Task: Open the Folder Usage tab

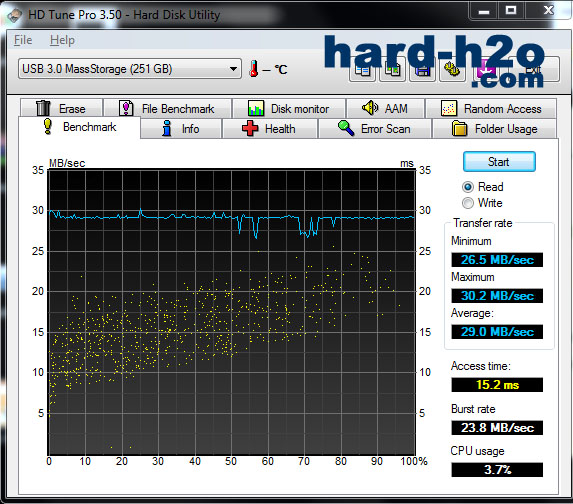Action: tap(495, 129)
